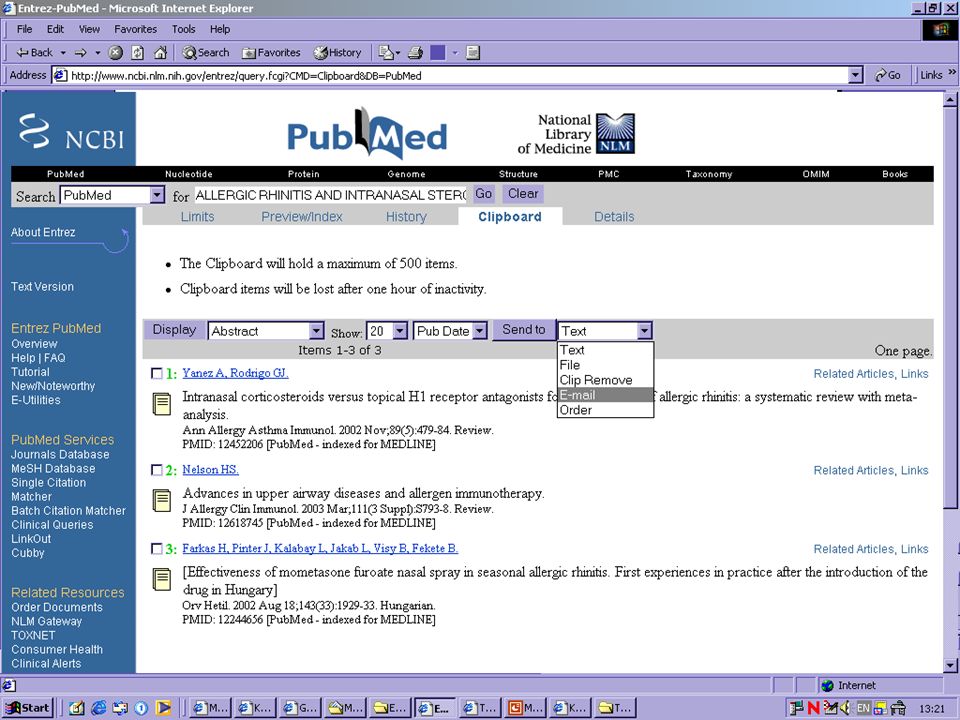
Task: Open Related Articles link for Farkas article
Action: coord(853,549)
